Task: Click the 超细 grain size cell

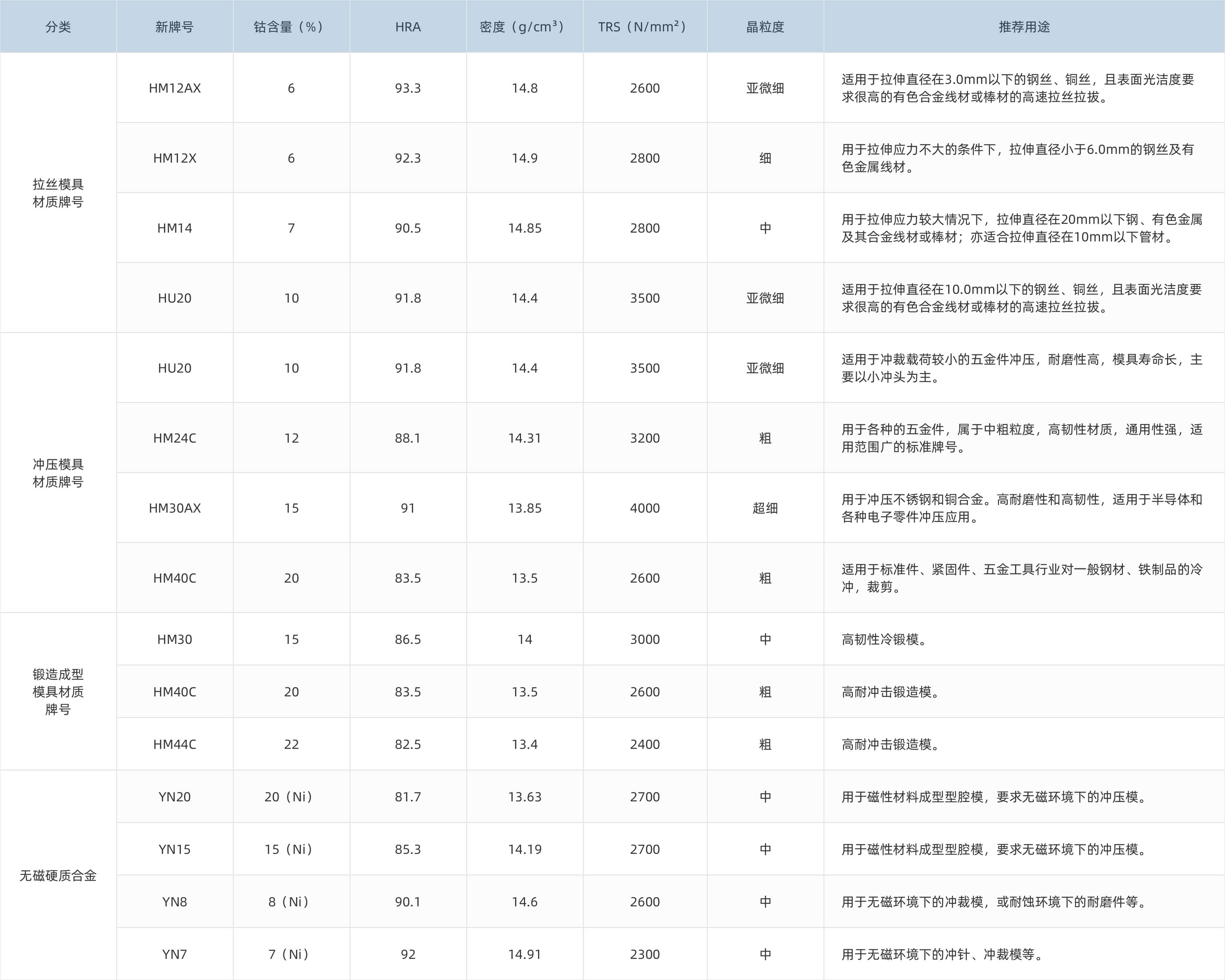Action: pos(765,508)
